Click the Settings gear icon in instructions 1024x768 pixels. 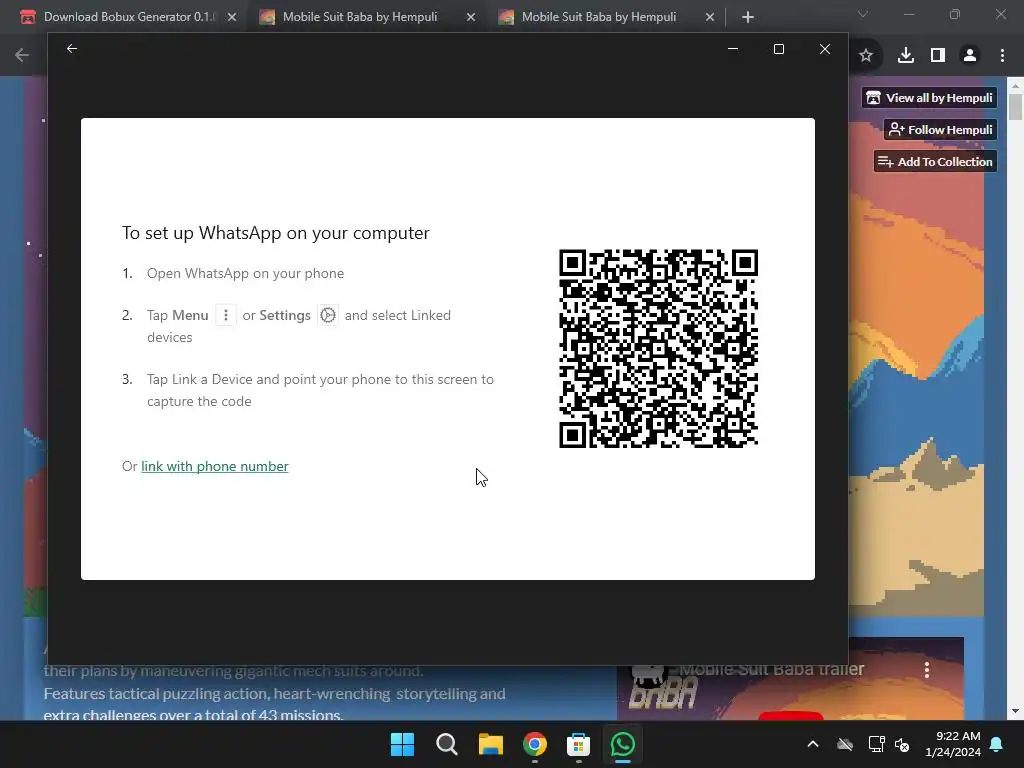(328, 315)
